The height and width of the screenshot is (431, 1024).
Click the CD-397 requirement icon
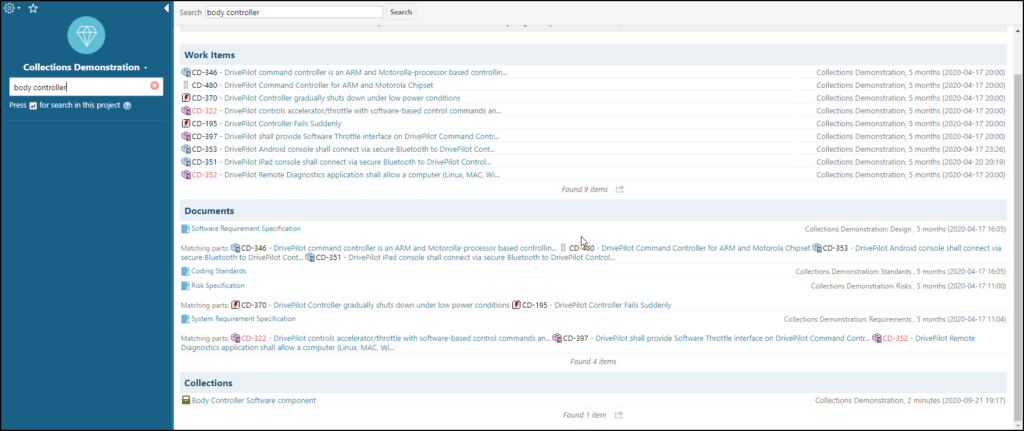(x=186, y=136)
